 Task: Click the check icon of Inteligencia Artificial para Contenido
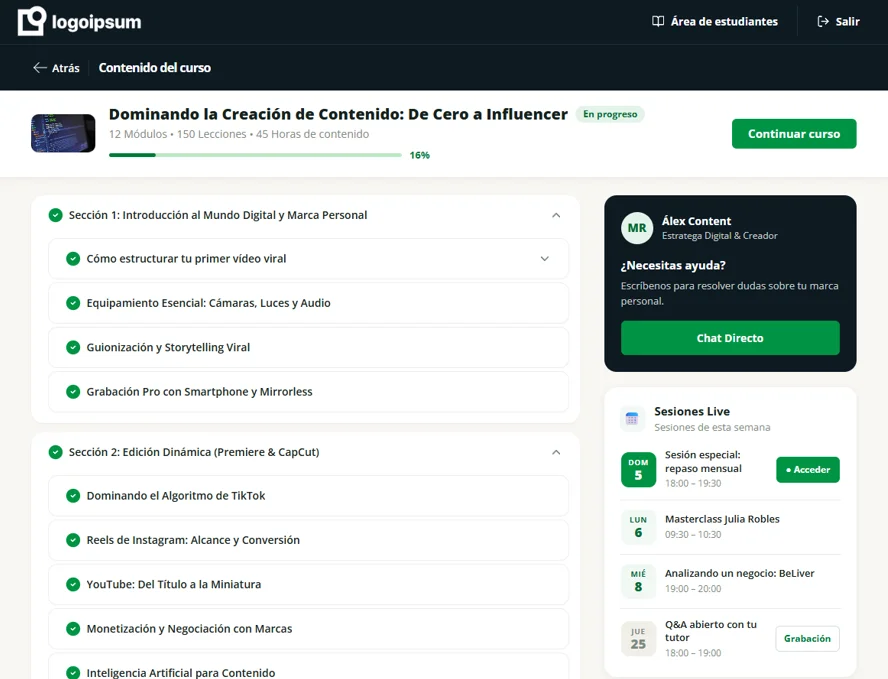click(x=73, y=672)
